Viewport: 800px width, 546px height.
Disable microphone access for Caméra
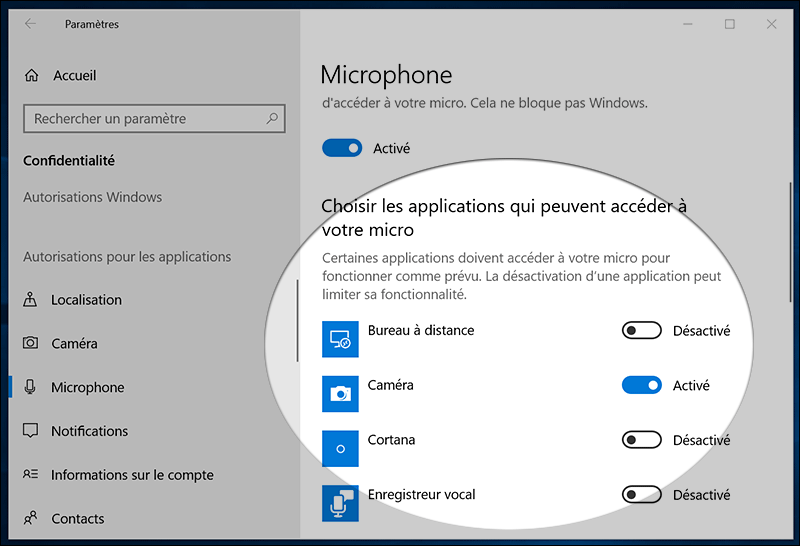642,385
